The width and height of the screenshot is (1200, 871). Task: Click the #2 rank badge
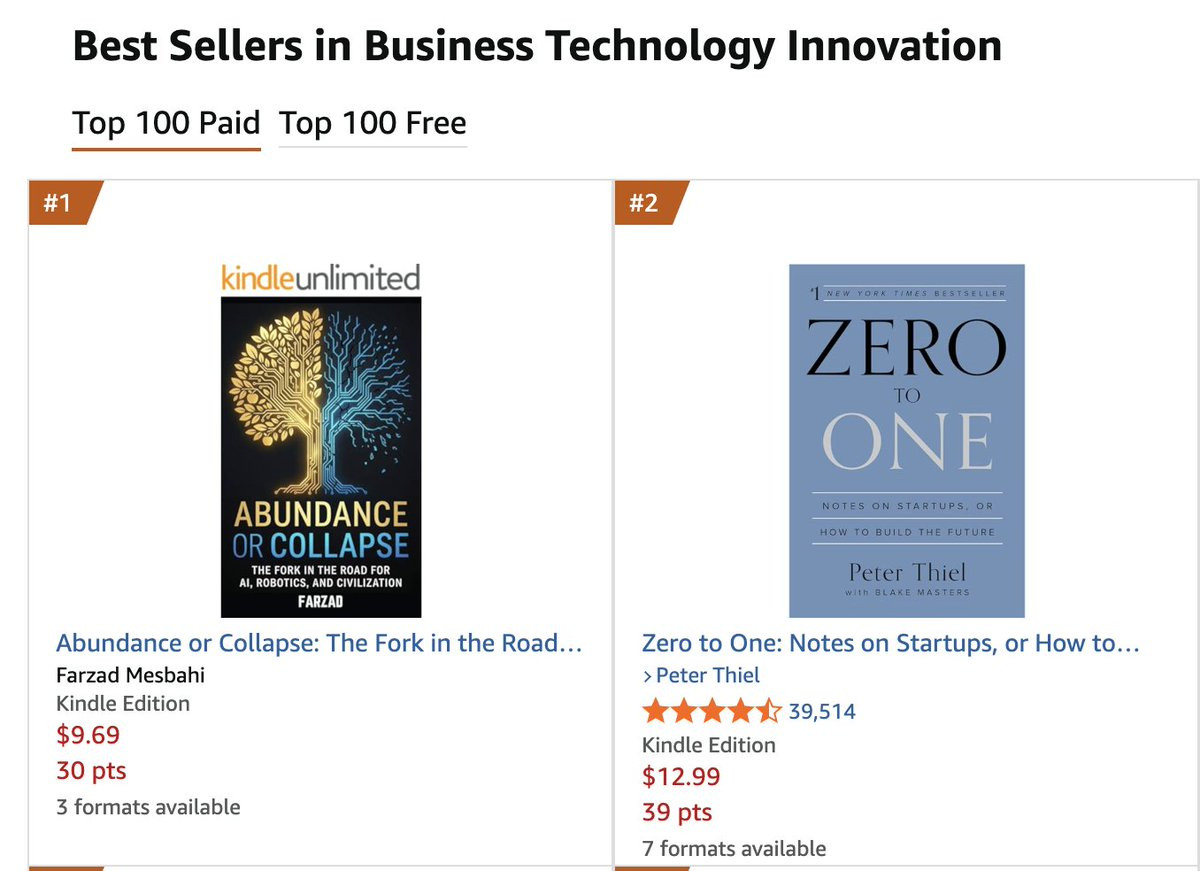point(646,203)
